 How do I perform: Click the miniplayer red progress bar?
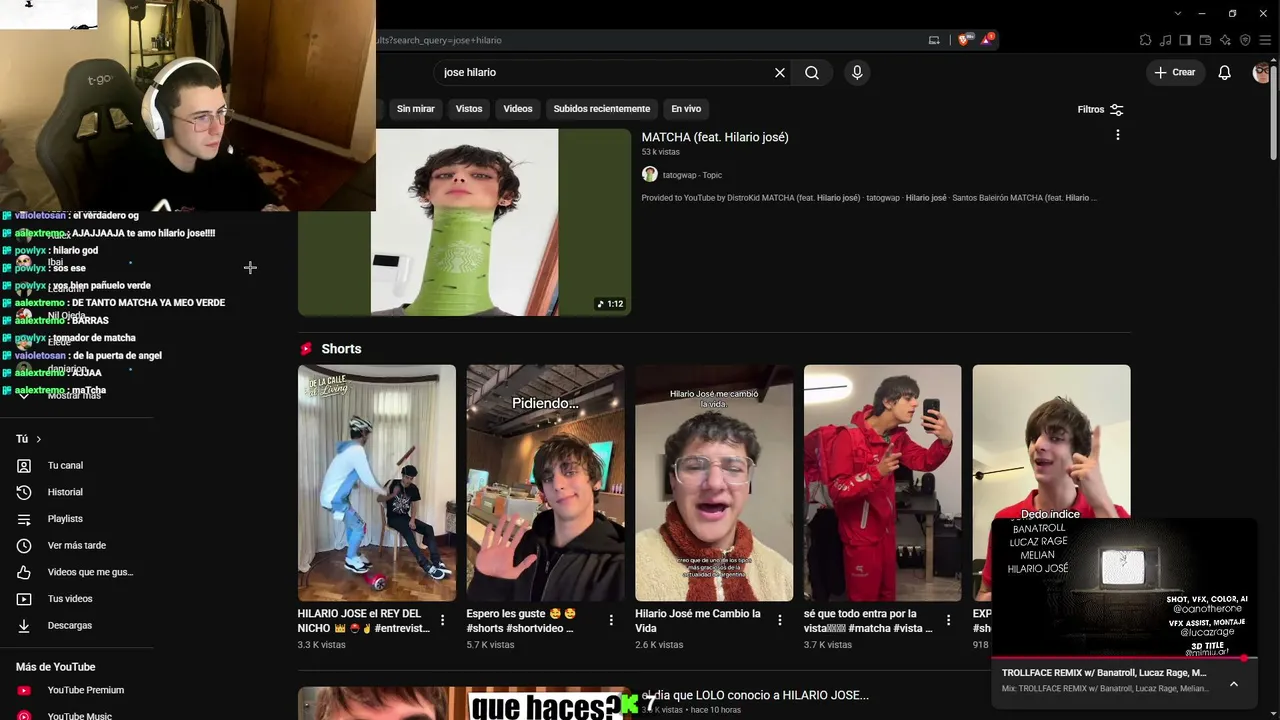(1124, 658)
